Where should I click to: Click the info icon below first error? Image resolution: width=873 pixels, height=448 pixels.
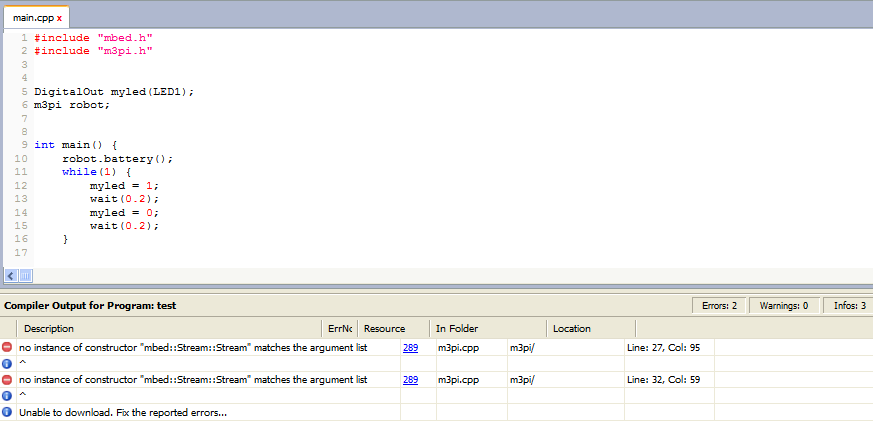coord(7,364)
